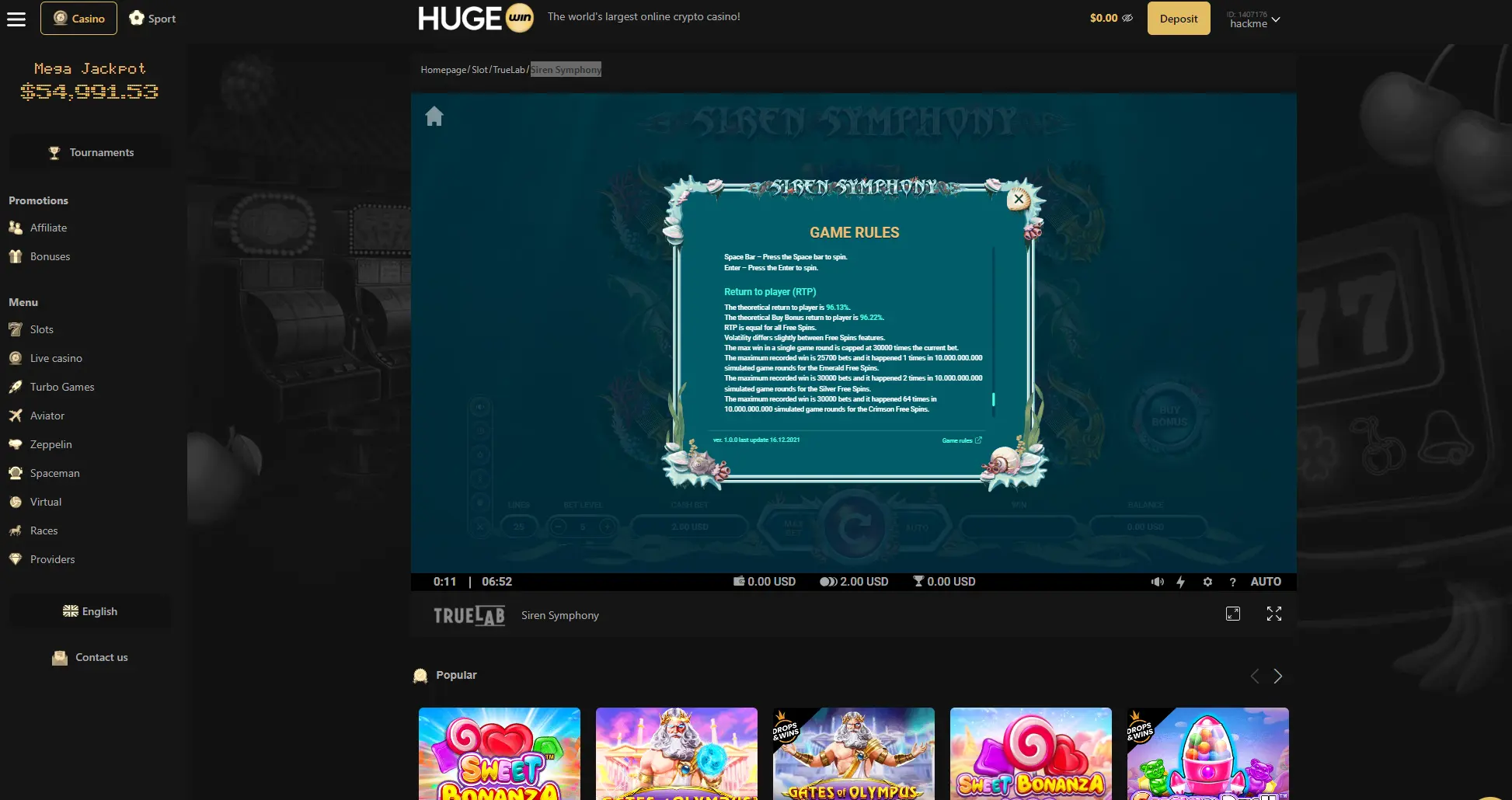Click the Spaceman helmet icon

click(16, 473)
